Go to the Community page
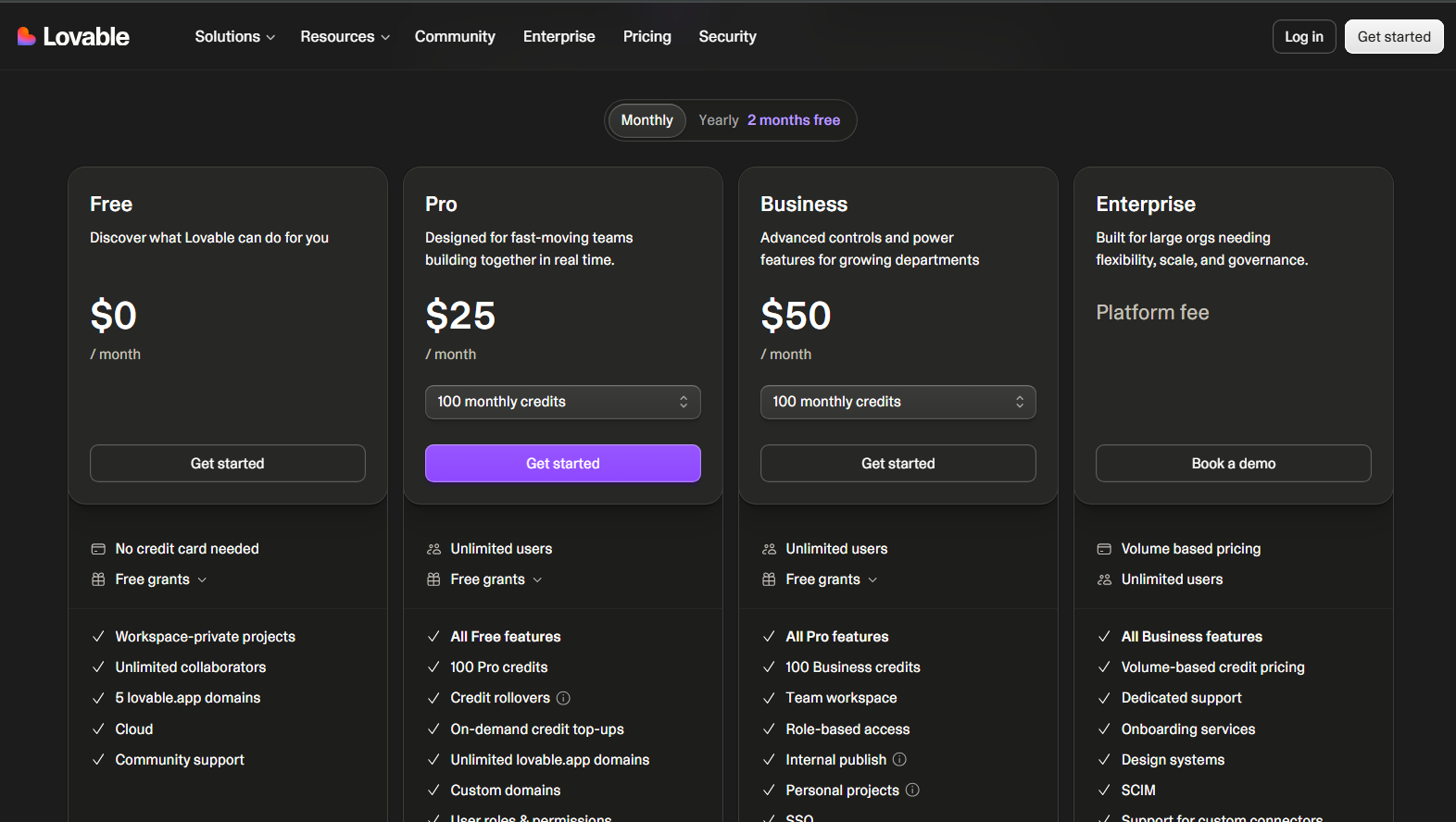Viewport: 1456px width, 822px height. pyautogui.click(x=455, y=36)
